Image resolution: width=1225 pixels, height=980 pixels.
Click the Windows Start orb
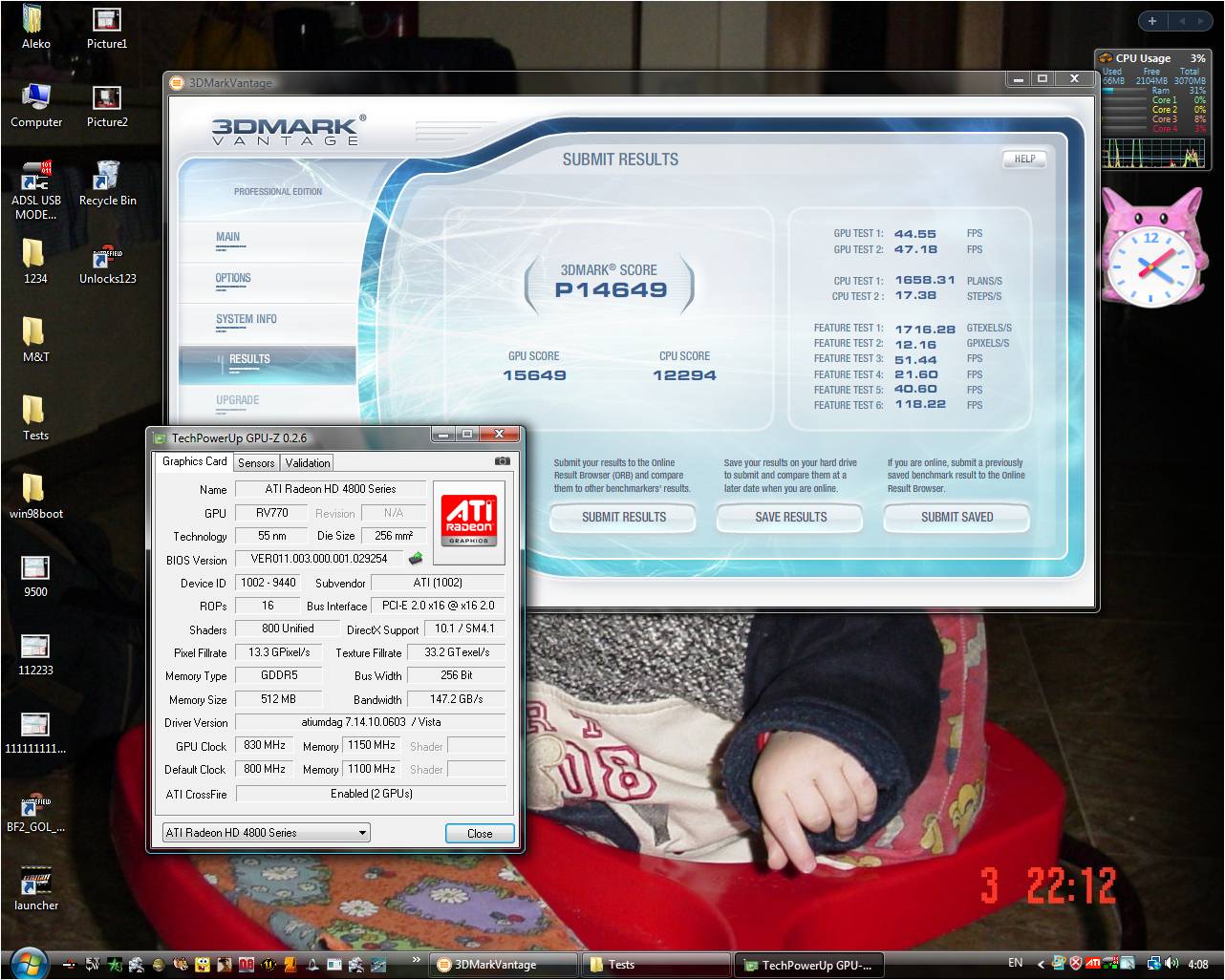pyautogui.click(x=29, y=962)
